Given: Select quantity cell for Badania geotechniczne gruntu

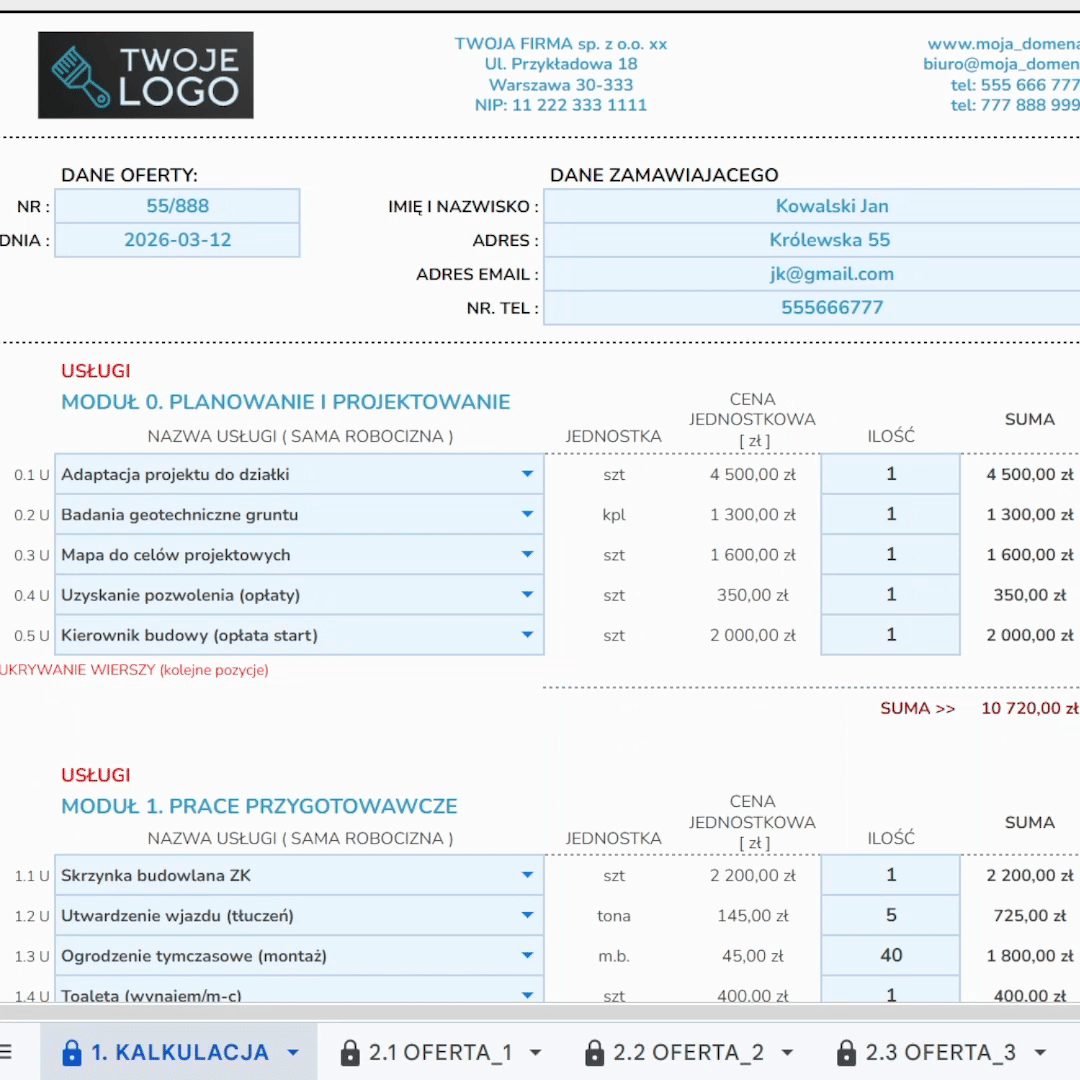Looking at the screenshot, I should [x=891, y=514].
